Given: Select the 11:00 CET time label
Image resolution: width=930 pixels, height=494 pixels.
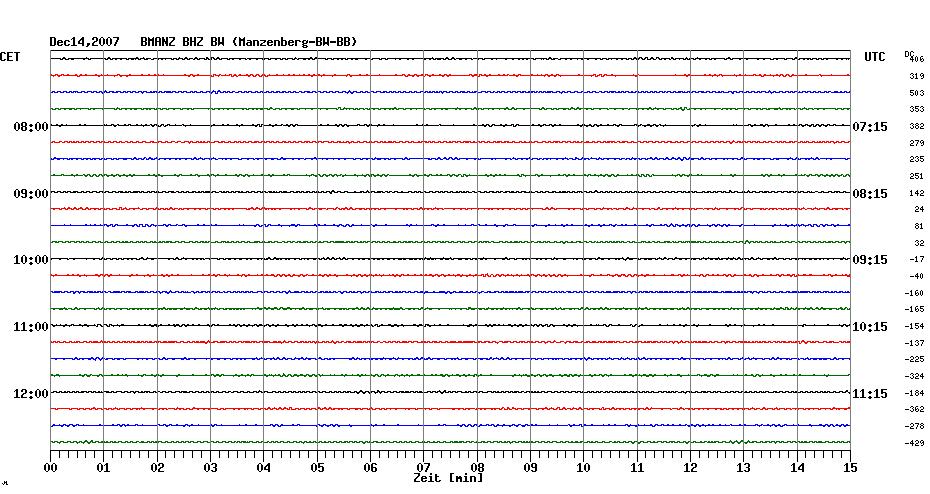Looking at the screenshot, I should 31,327.
